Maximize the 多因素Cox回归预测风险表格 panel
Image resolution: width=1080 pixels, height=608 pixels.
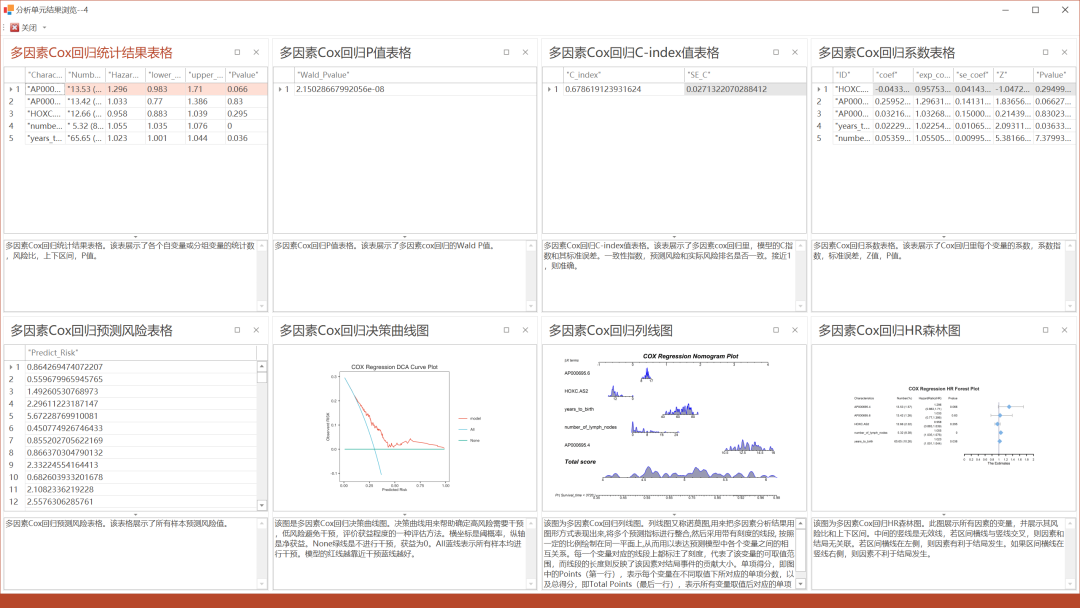(237, 331)
